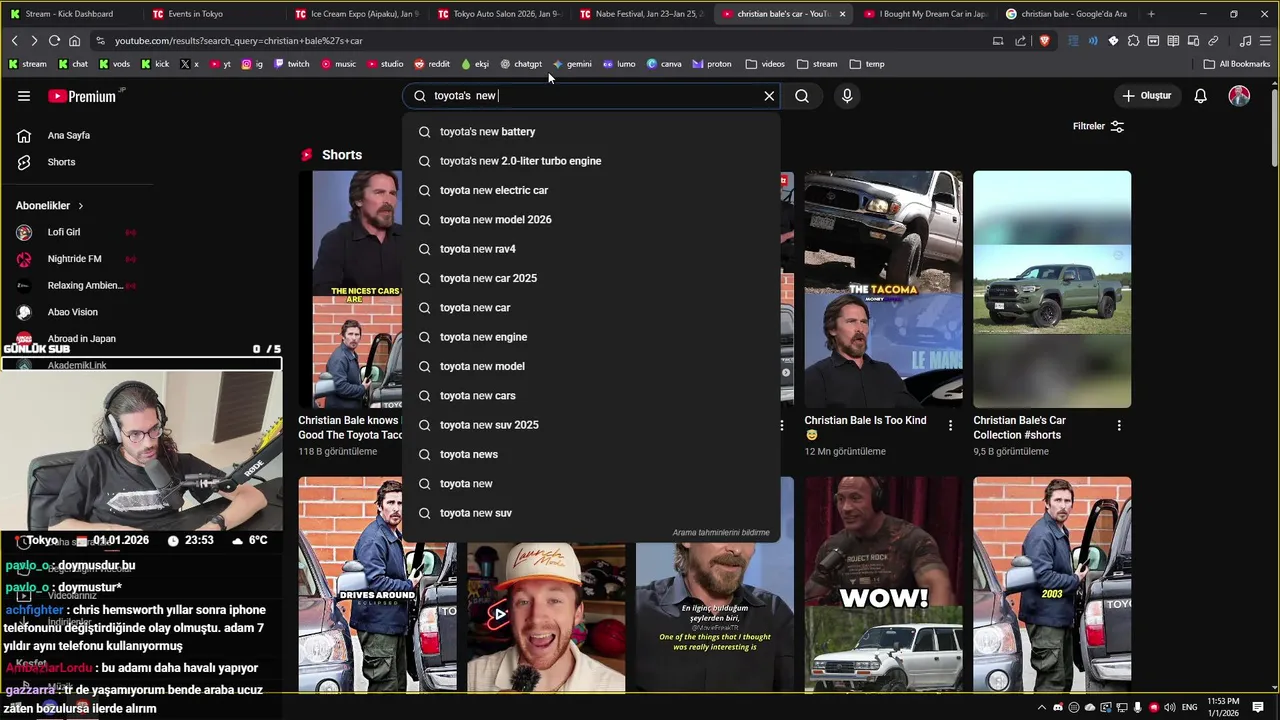Select the "toyota new engine" suggestion

[x=591, y=337]
